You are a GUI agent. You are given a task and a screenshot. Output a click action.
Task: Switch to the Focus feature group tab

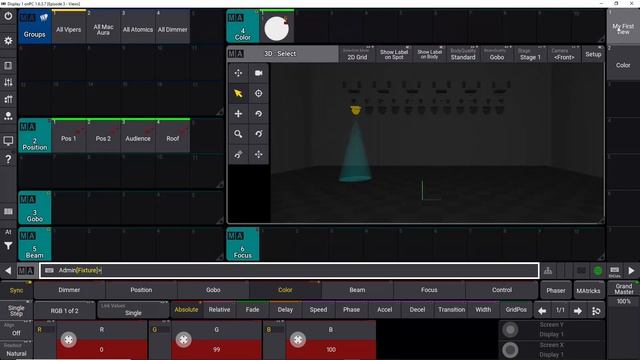[429, 290]
